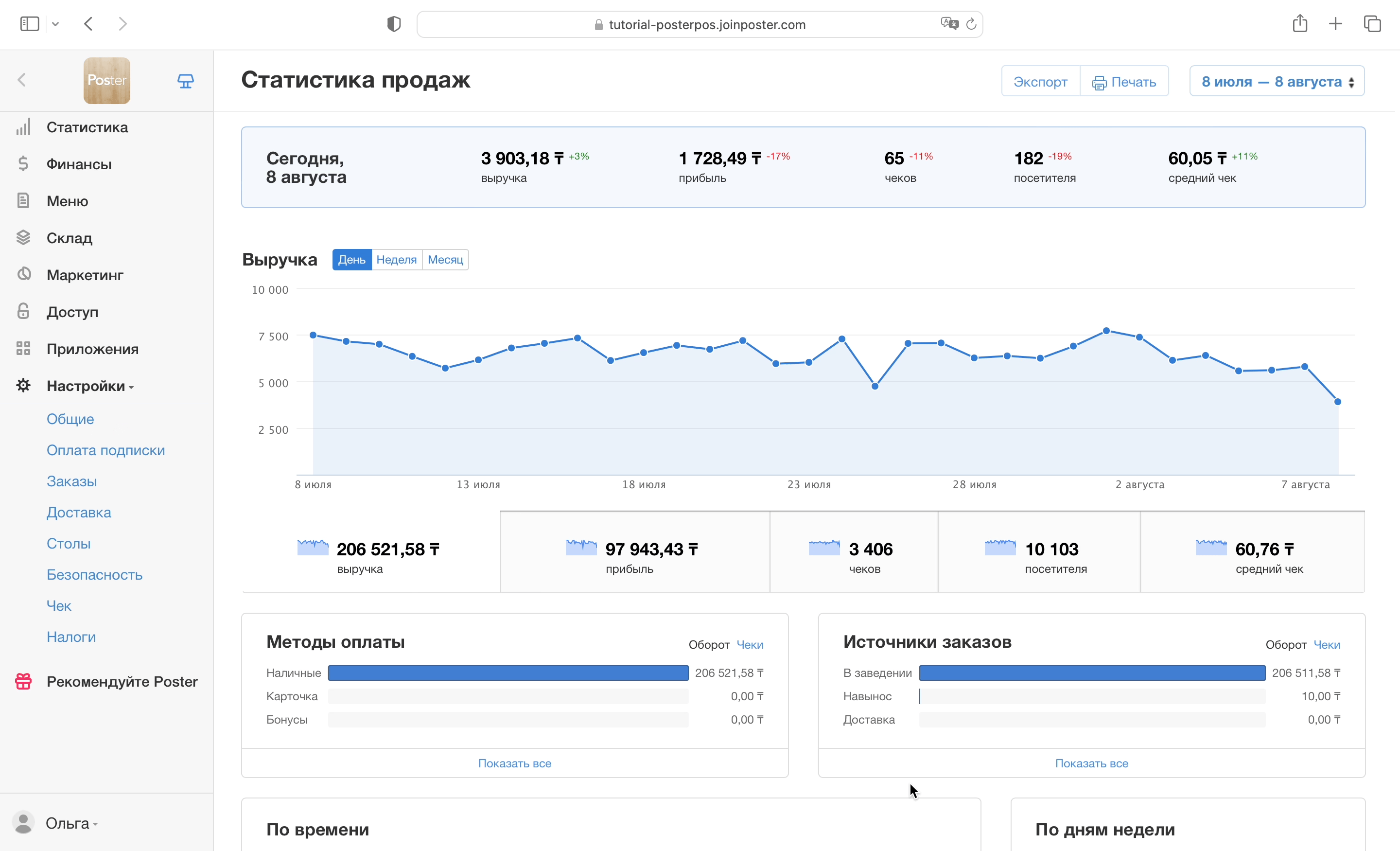Image resolution: width=1400 pixels, height=851 pixels.
Task: Click the lowest data point on 25 июля
Action: tap(875, 387)
